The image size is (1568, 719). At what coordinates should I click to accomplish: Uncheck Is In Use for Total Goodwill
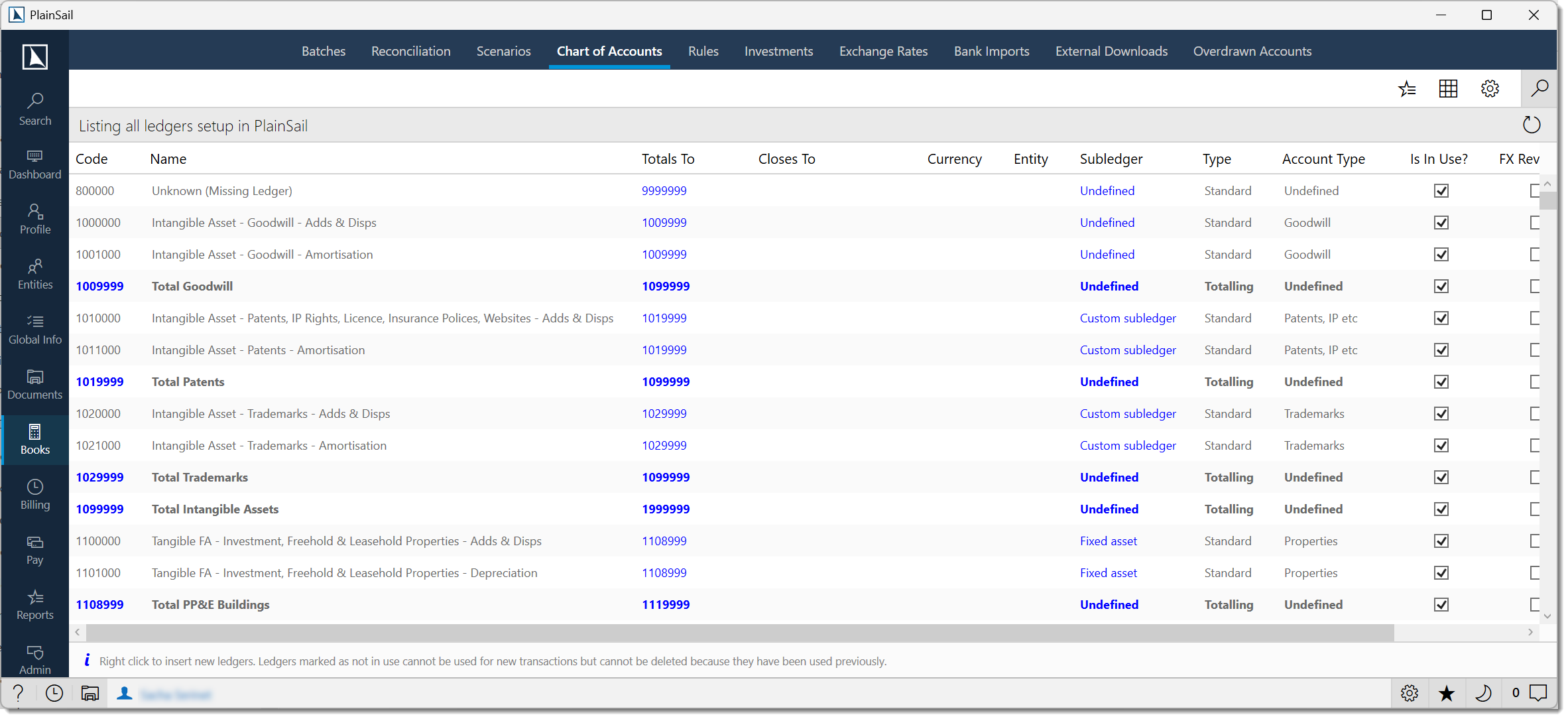(x=1441, y=286)
